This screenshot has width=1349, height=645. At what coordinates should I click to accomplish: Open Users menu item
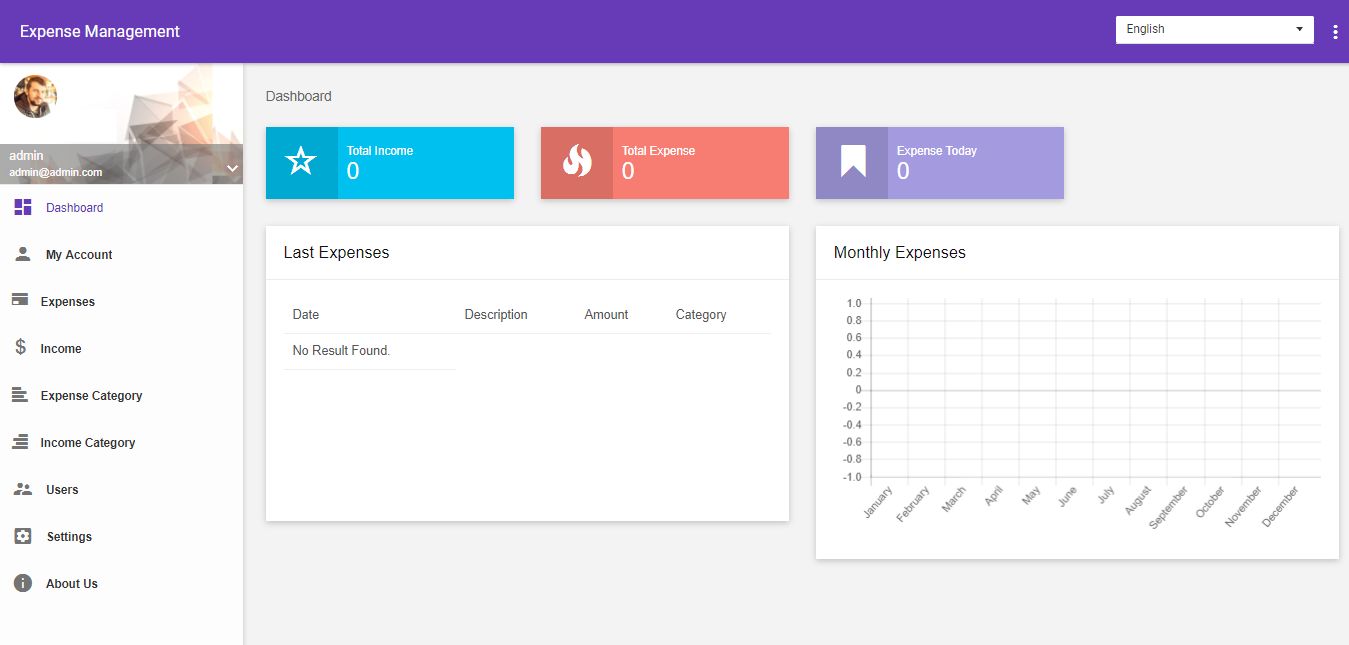[x=121, y=490]
